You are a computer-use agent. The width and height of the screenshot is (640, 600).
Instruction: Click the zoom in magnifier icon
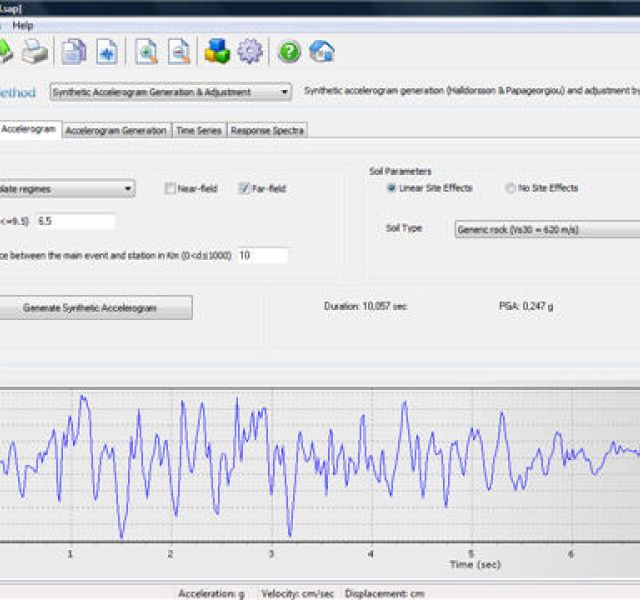pos(146,51)
